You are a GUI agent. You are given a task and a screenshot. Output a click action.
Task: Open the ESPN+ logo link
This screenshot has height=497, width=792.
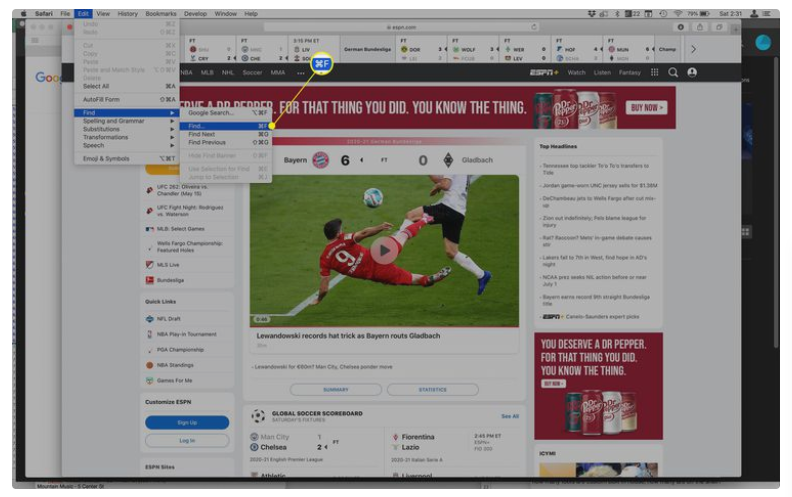click(x=544, y=73)
